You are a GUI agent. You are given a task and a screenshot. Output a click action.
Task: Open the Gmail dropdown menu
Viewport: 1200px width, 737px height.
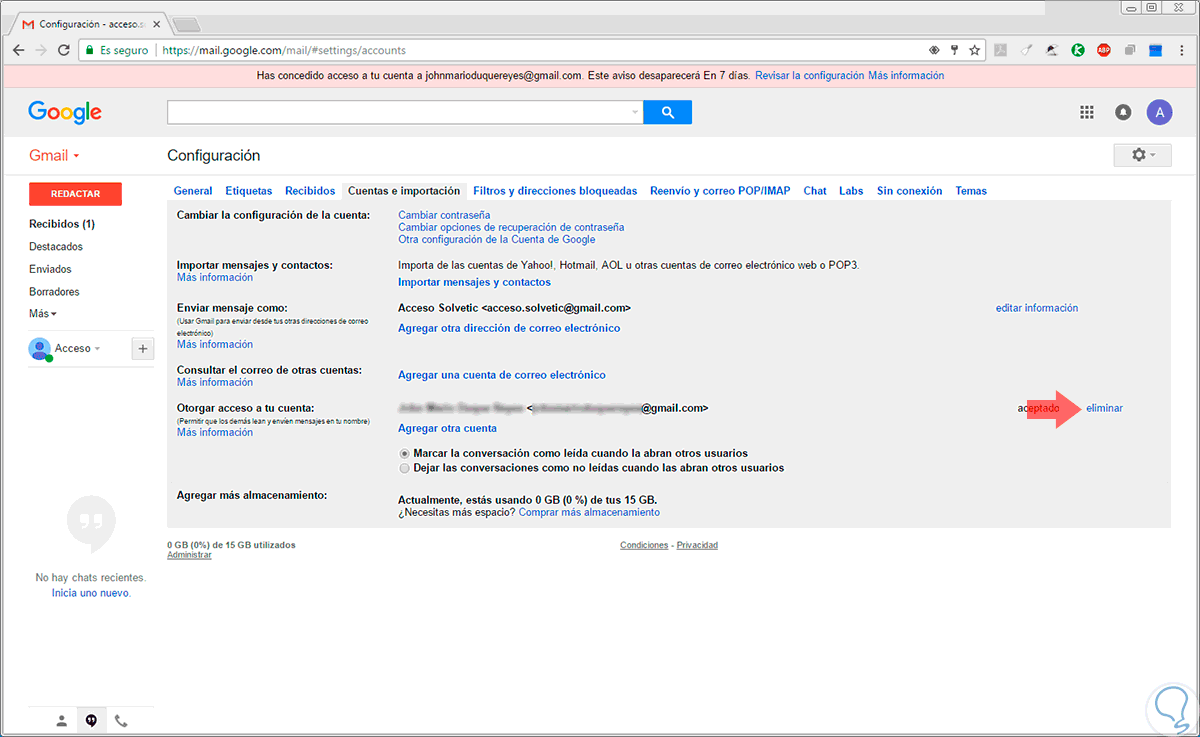pos(54,155)
